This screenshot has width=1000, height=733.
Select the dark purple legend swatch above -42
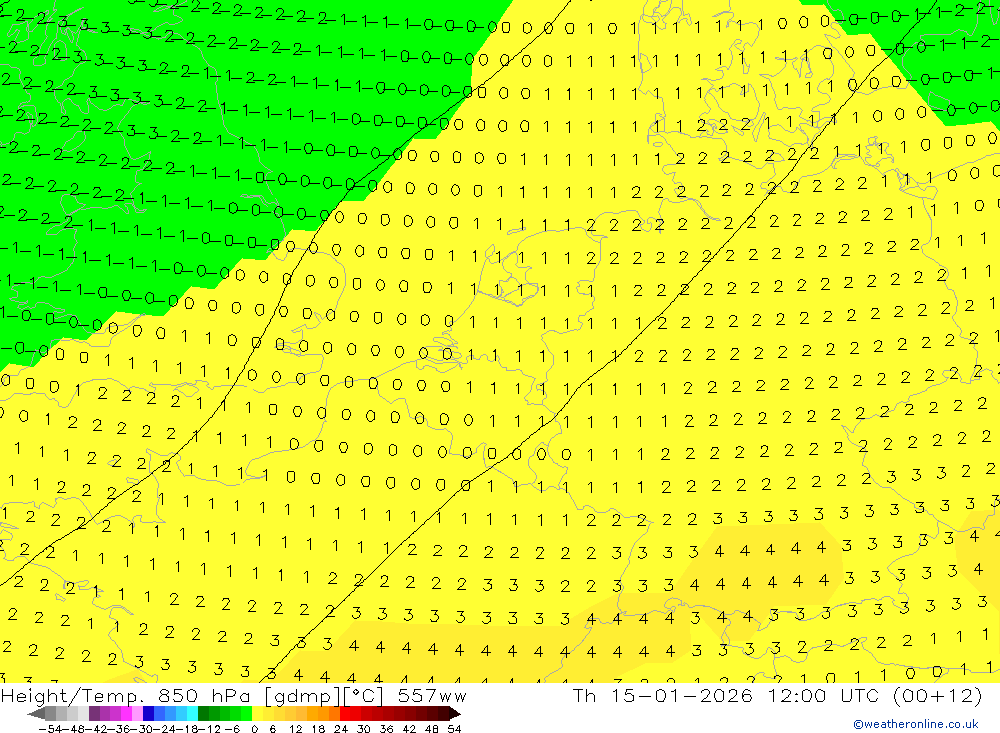94,713
